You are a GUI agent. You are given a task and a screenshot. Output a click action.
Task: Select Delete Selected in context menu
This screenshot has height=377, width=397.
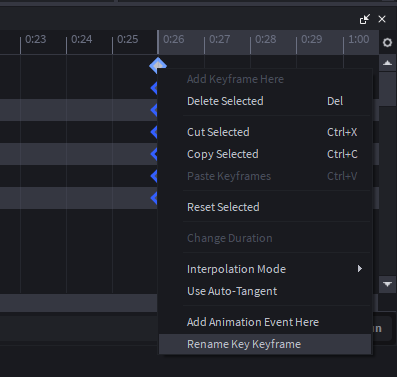pyautogui.click(x=265, y=101)
